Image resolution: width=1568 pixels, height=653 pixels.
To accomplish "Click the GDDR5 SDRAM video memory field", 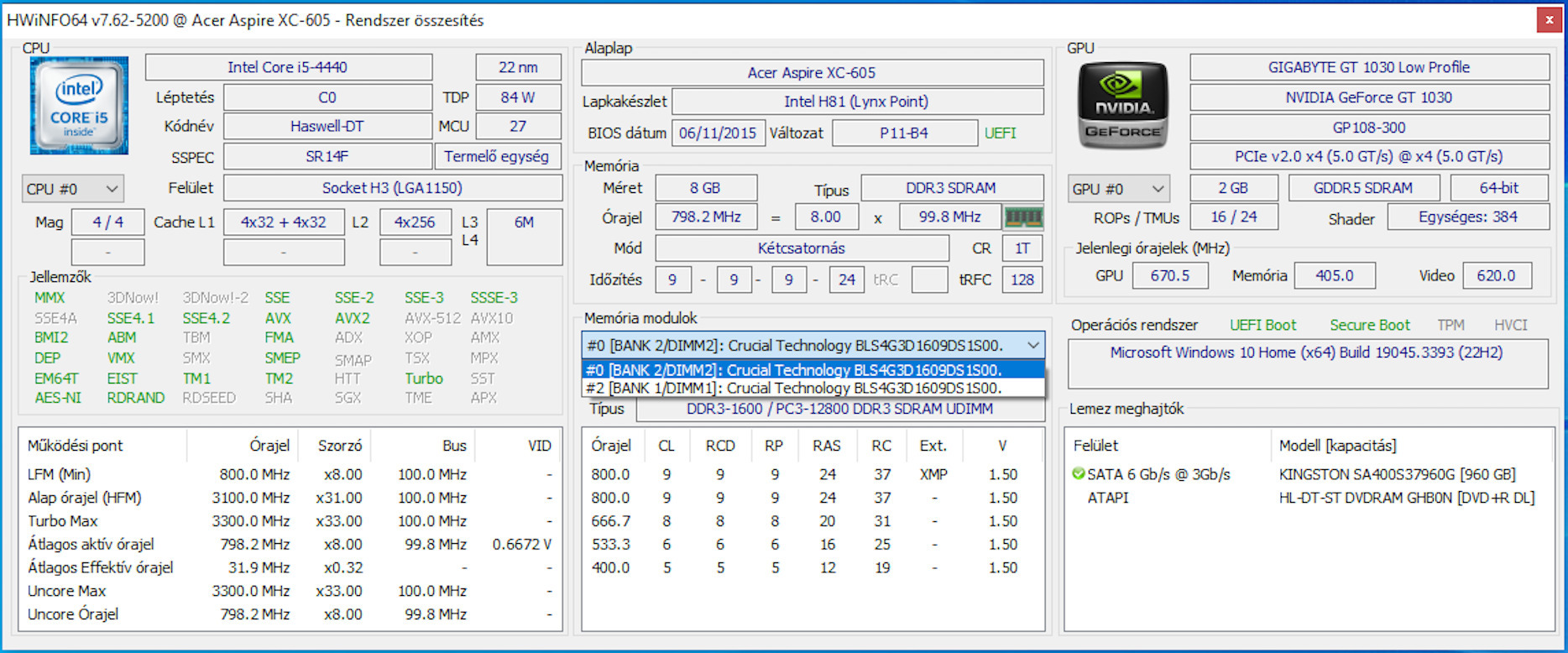I will (1363, 188).
